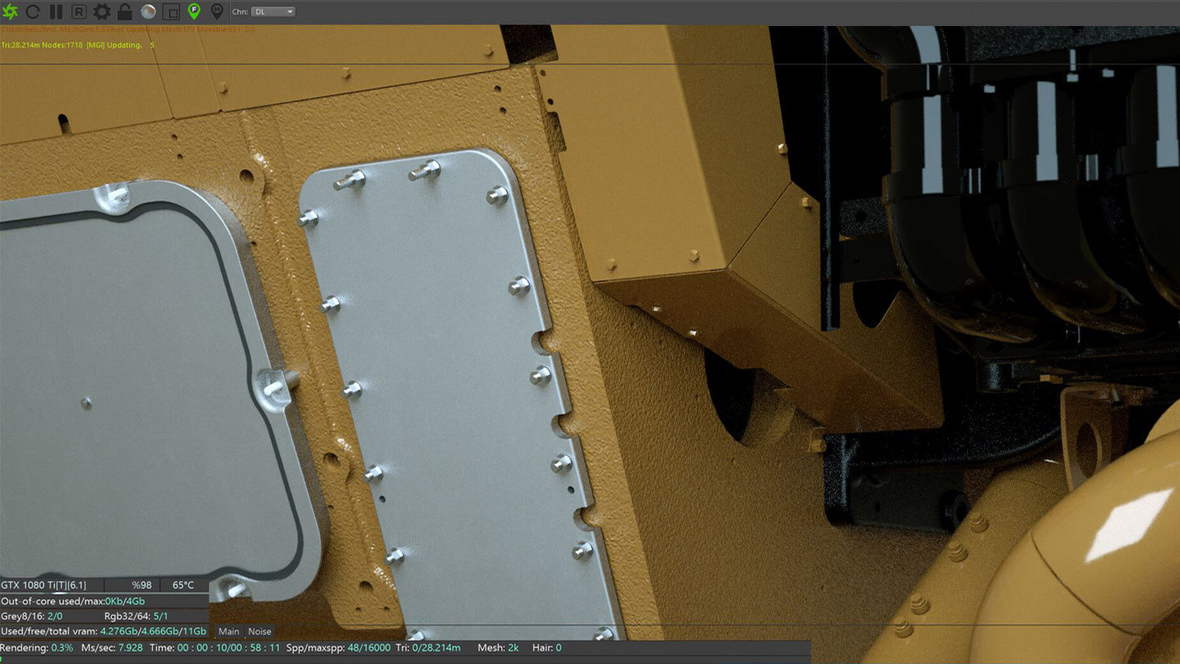The width and height of the screenshot is (1180, 664).
Task: Pause the interactive render
Action: tap(56, 12)
